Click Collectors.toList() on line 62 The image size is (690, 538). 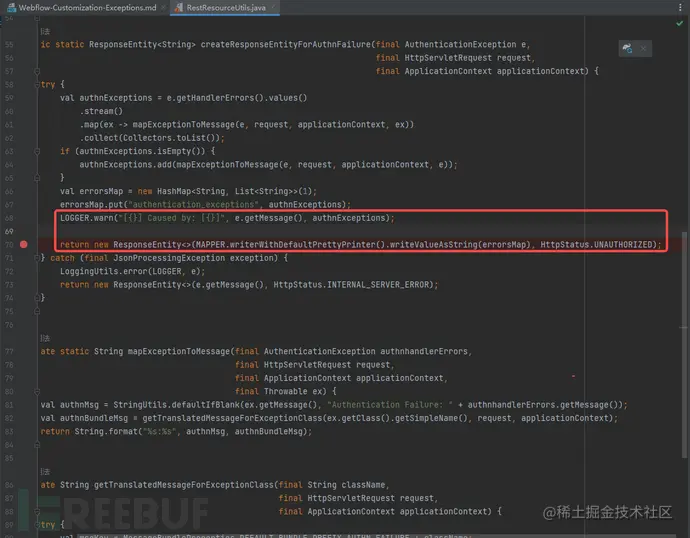click(171, 138)
